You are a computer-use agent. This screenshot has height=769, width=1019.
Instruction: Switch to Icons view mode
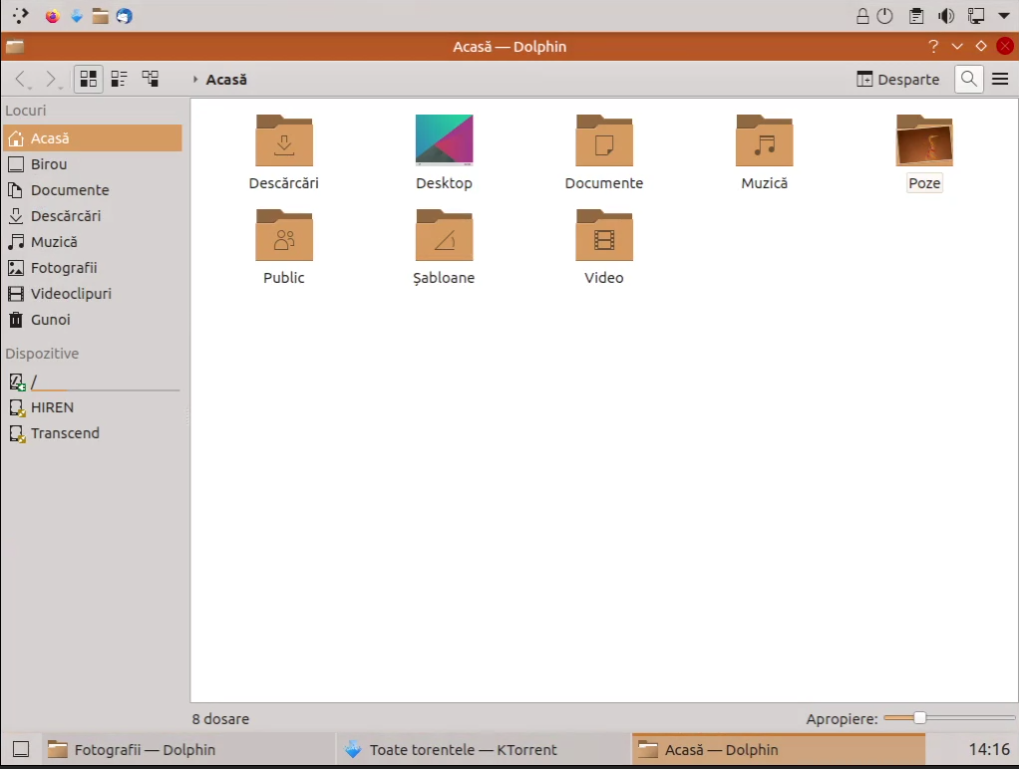pos(88,79)
